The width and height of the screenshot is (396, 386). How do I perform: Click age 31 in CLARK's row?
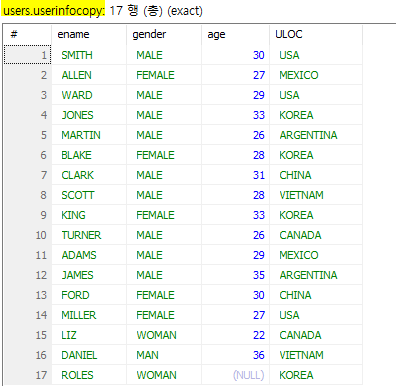tap(235, 175)
